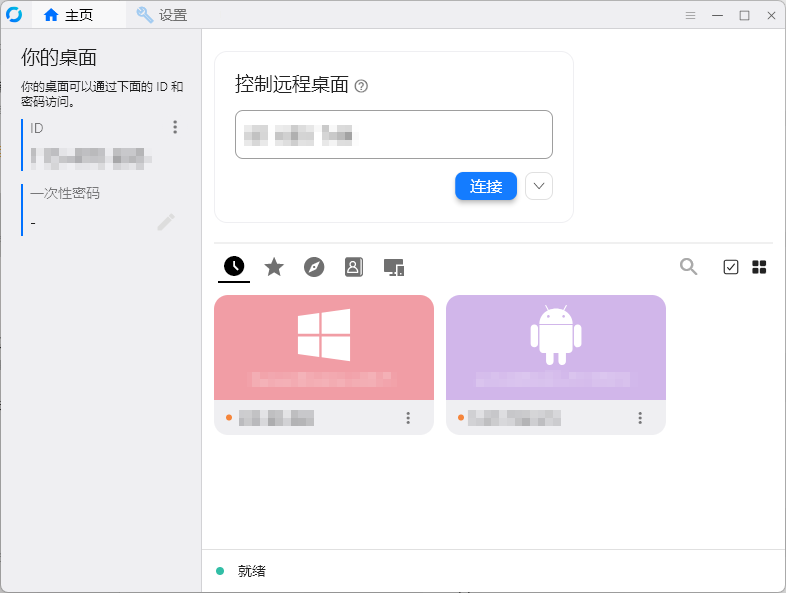The height and width of the screenshot is (593, 786).
Task: Open the Windows peer card thumbnail
Action: click(324, 347)
